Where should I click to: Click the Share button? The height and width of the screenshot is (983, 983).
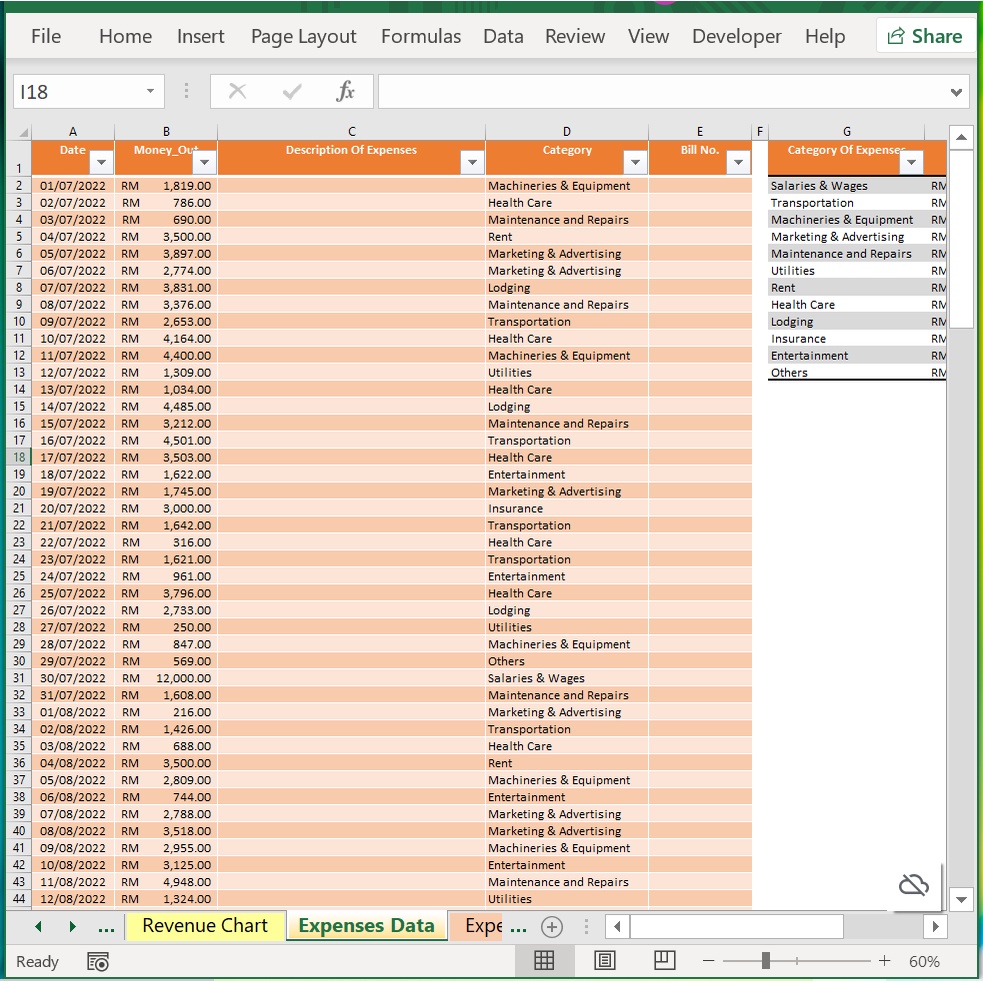pos(925,37)
